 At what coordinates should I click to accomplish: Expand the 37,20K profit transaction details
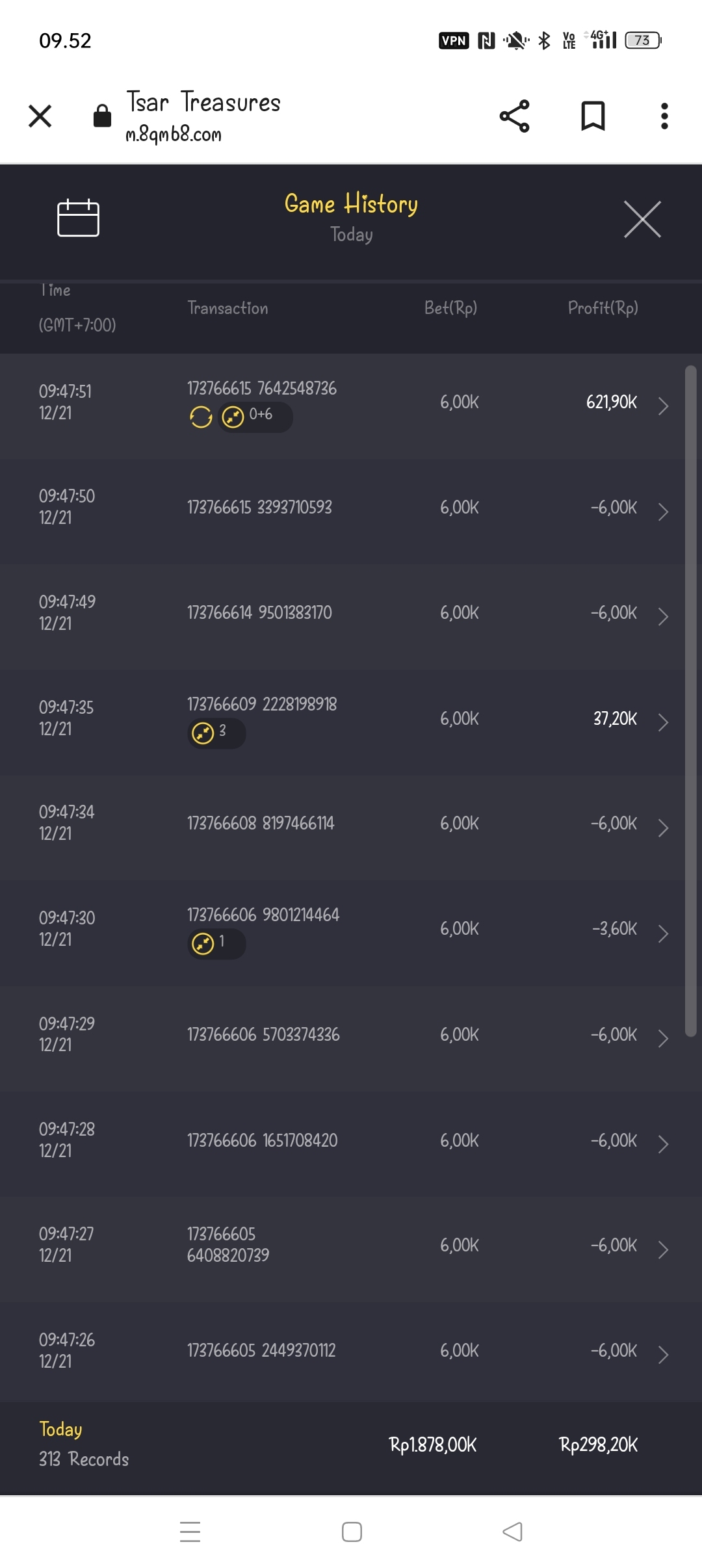663,722
